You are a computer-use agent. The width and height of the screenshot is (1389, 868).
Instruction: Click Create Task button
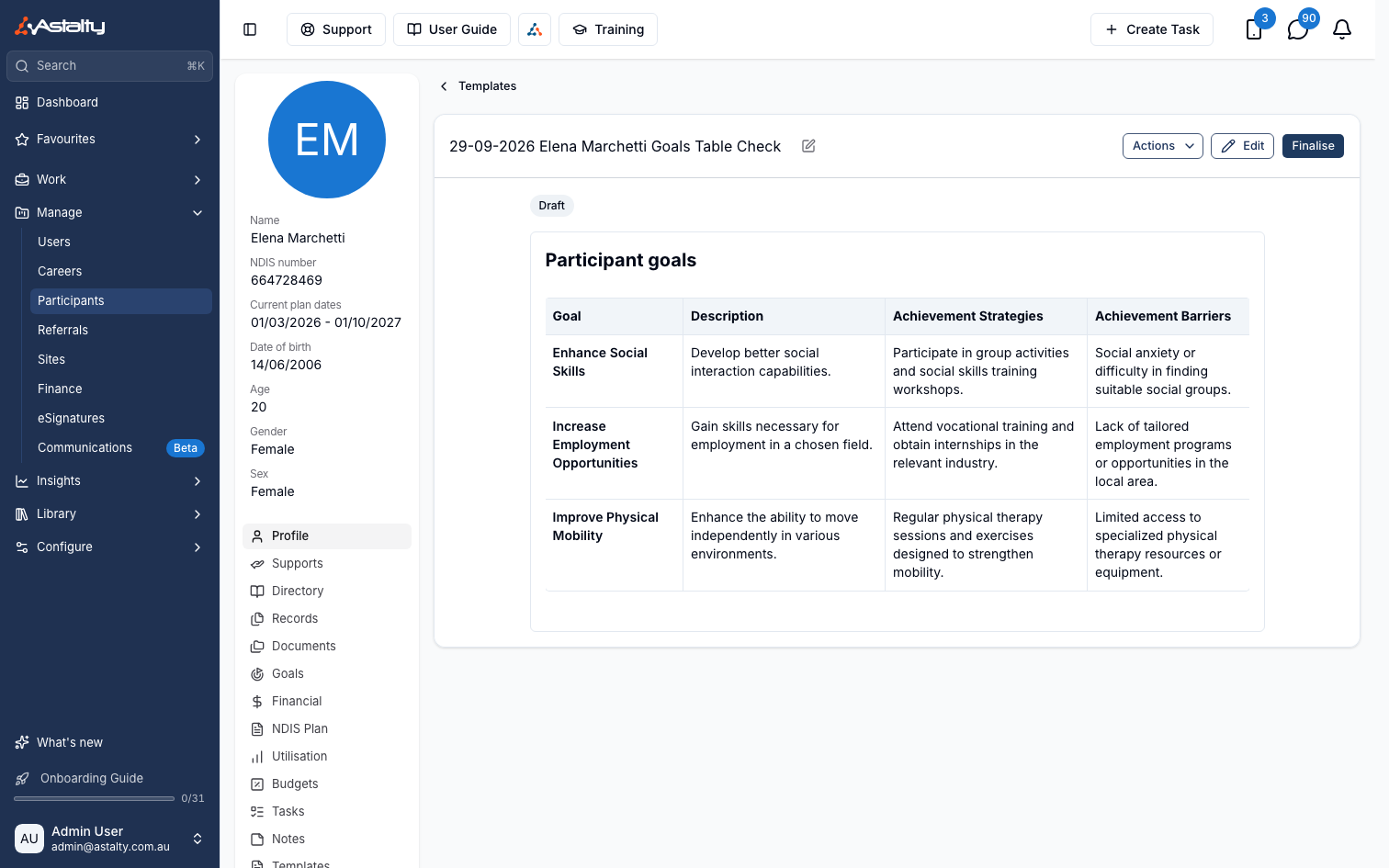(1152, 29)
